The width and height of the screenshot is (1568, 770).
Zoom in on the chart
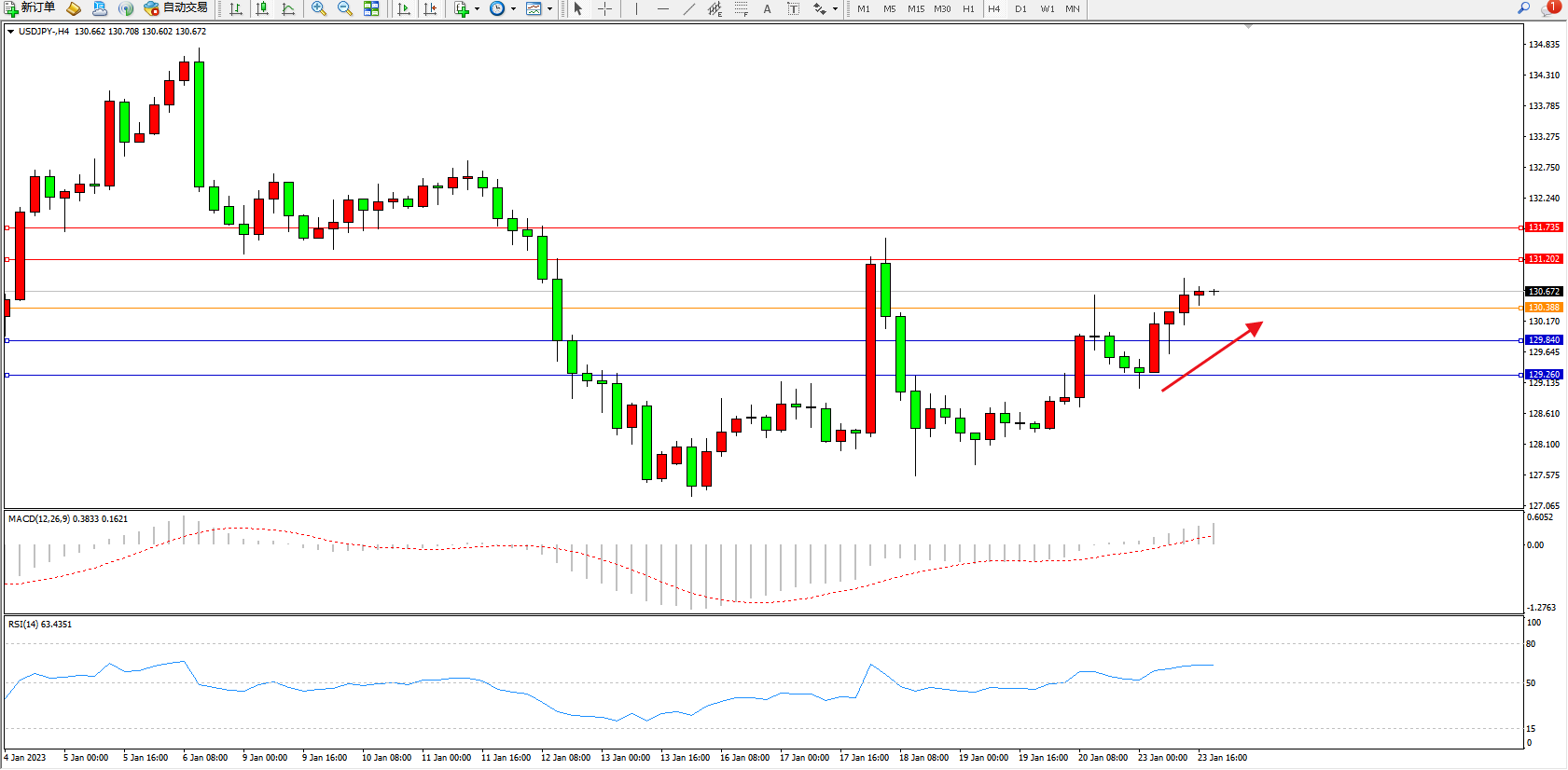tap(319, 9)
